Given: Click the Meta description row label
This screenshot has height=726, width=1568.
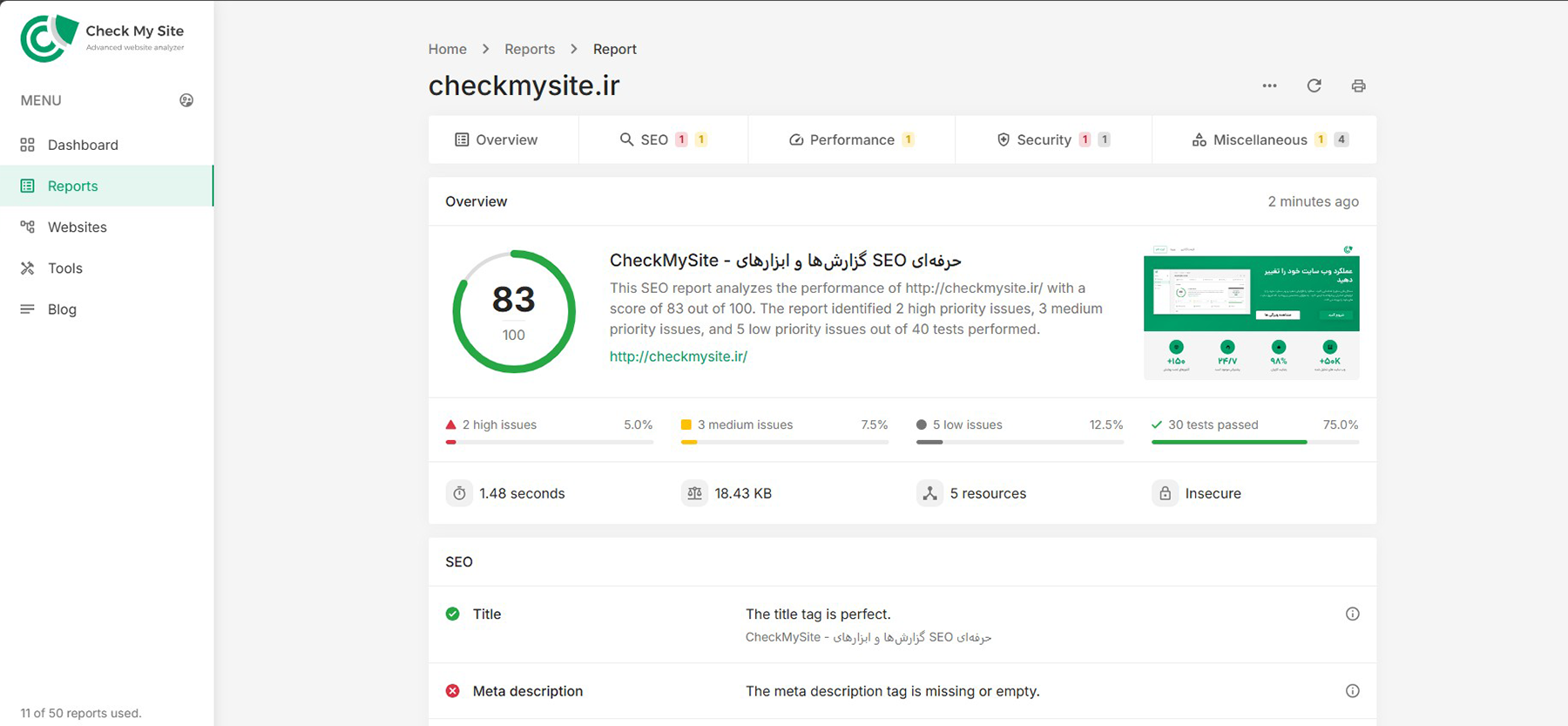Looking at the screenshot, I should (x=528, y=691).
